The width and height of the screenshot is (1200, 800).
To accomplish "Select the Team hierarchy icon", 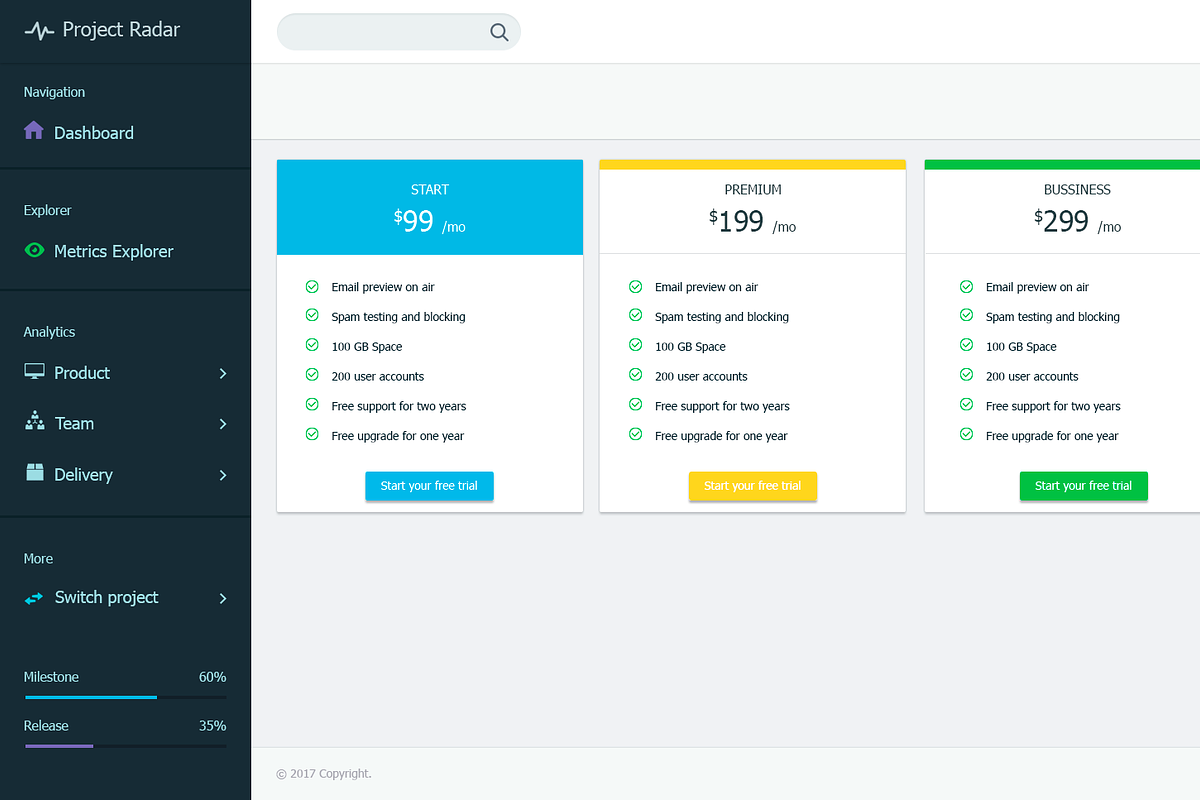I will tap(33, 422).
